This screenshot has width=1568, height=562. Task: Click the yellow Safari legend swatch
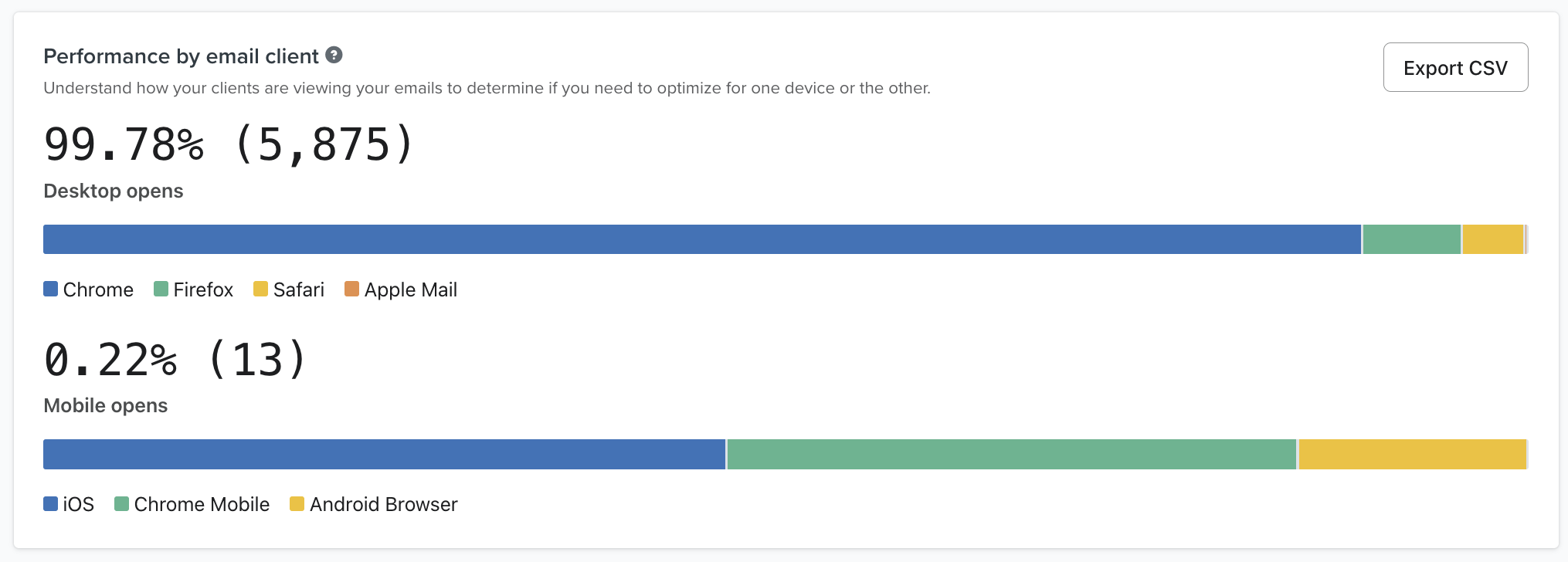[x=260, y=289]
